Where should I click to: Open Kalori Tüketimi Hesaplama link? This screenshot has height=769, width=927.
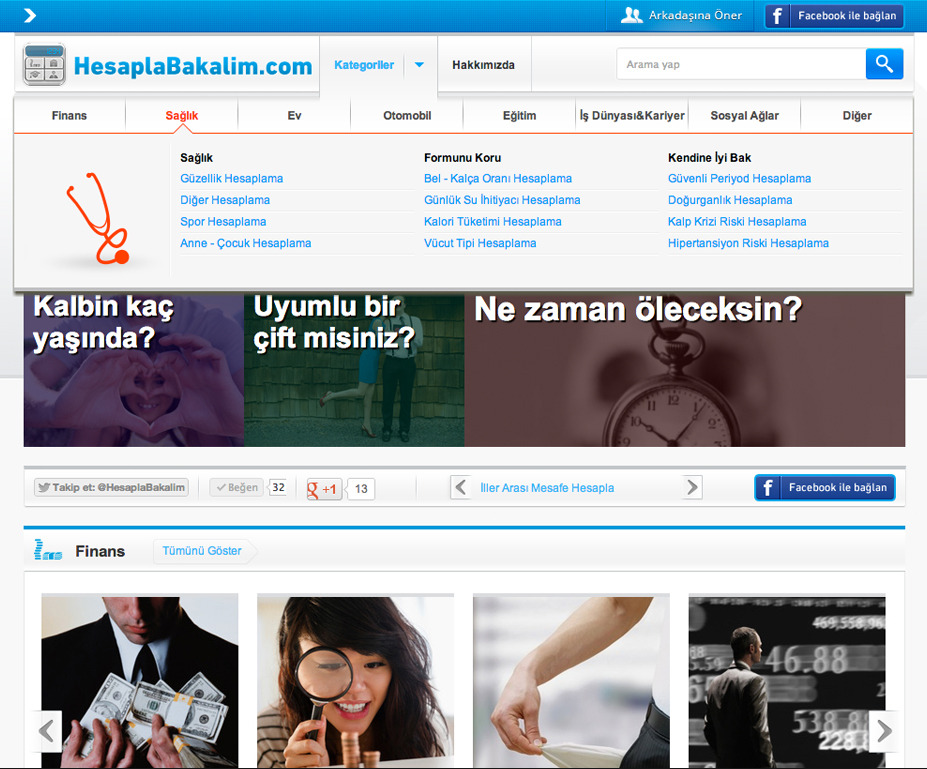point(492,222)
